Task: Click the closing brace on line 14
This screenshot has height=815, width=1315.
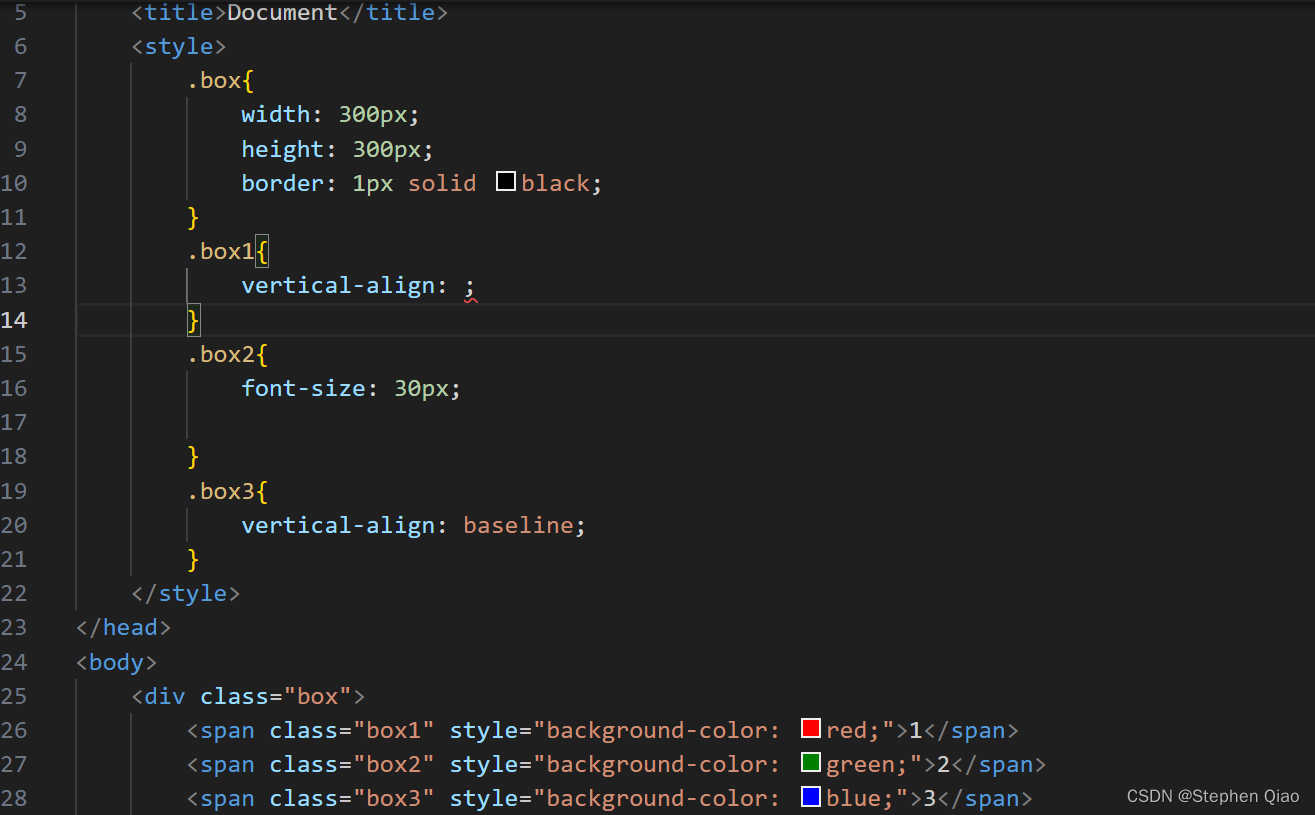Action: 194,320
